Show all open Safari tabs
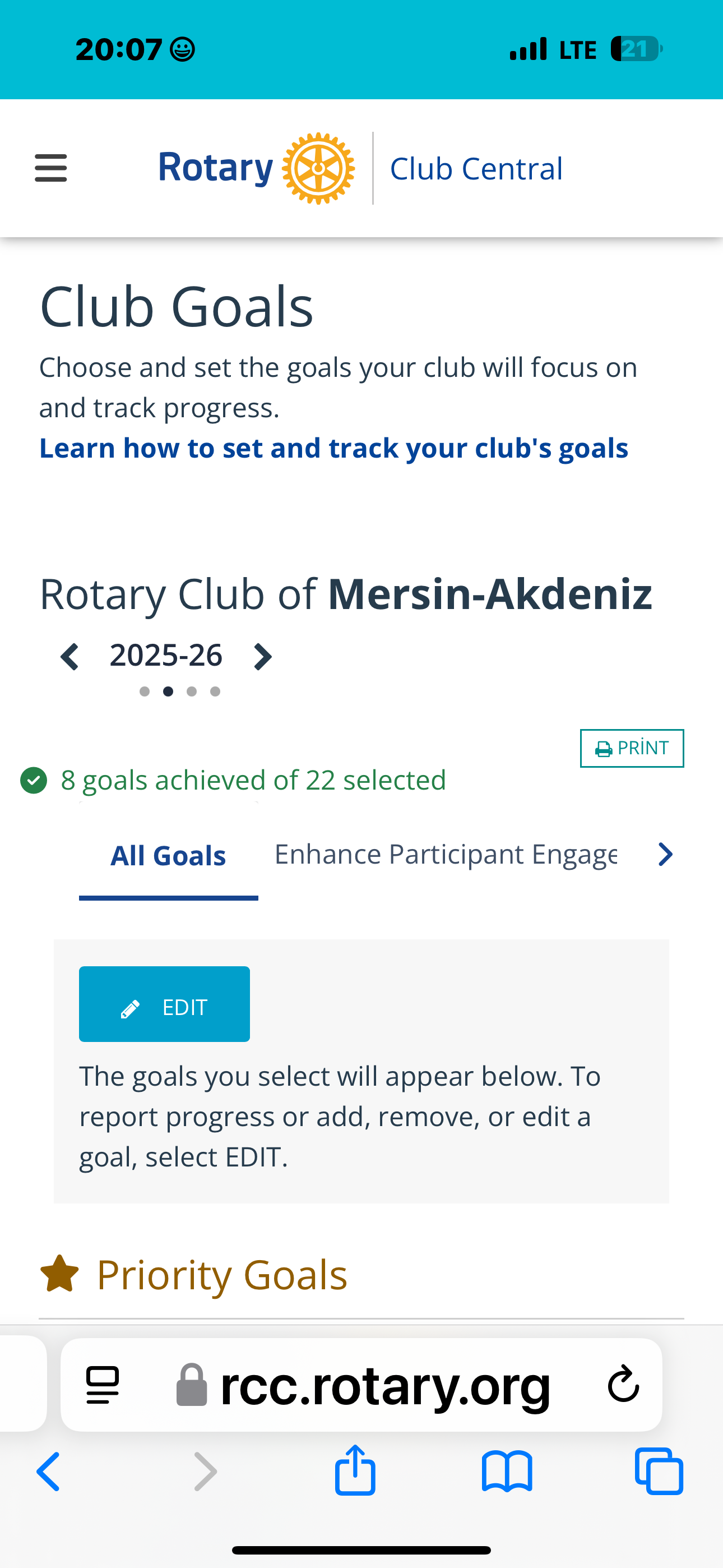723x1568 pixels. [659, 1471]
